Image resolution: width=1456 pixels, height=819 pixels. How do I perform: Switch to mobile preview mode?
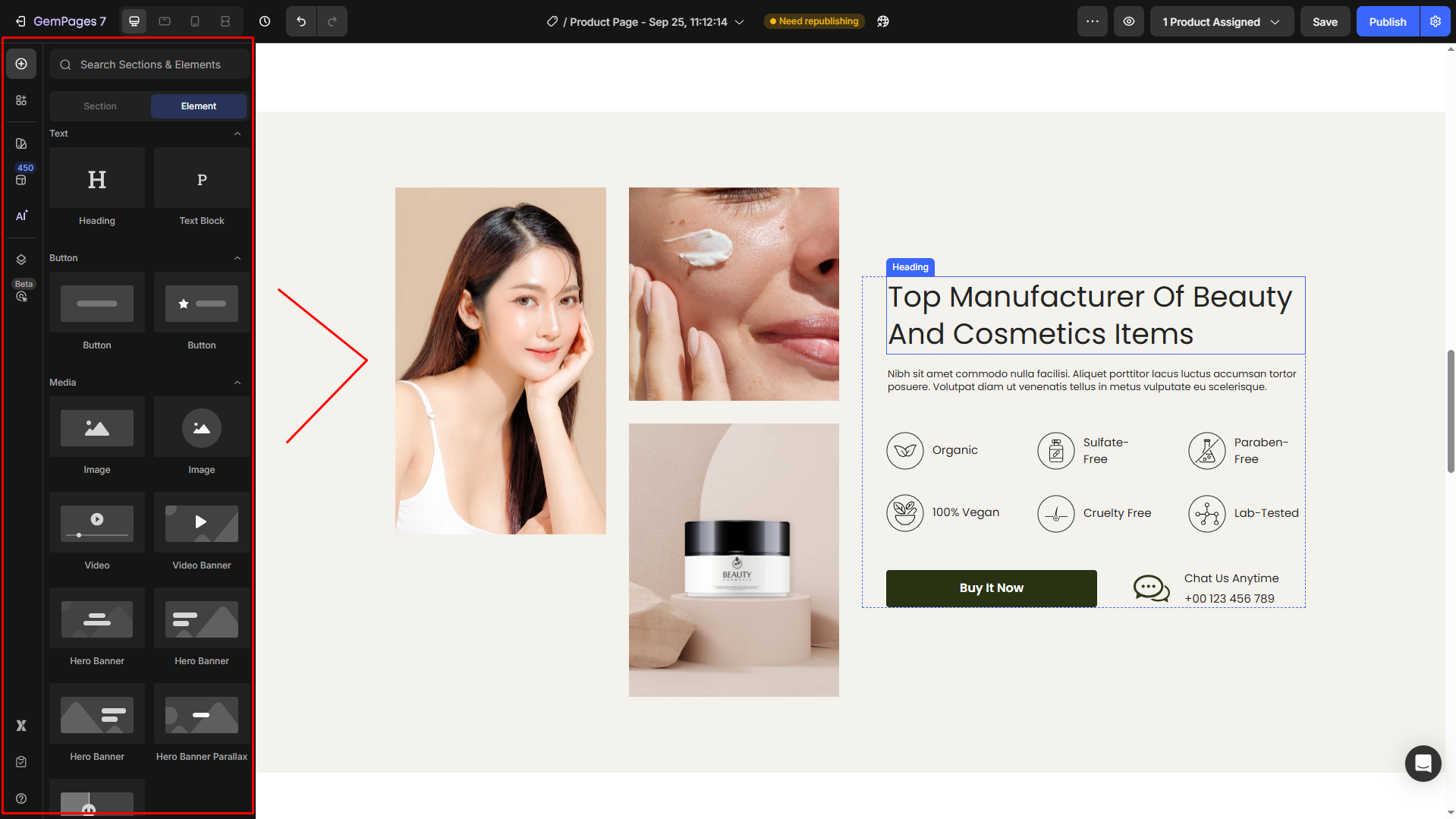pos(194,21)
